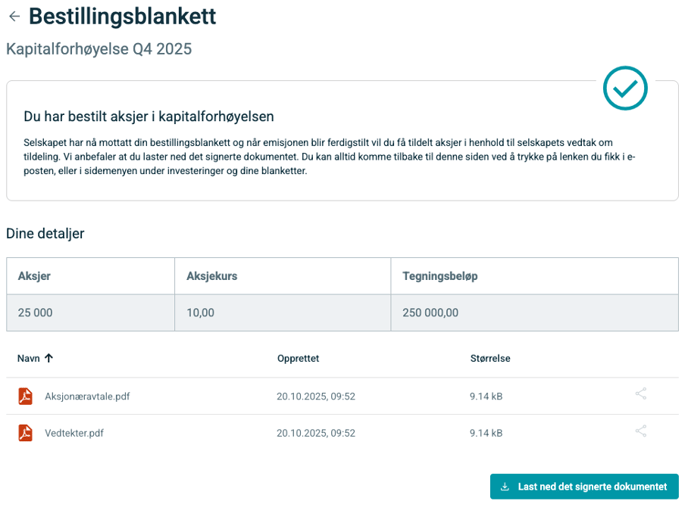Image resolution: width=688 pixels, height=507 pixels.
Task: Click the 9.14 kB size of Vedtekter.pdf
Action: click(x=486, y=433)
